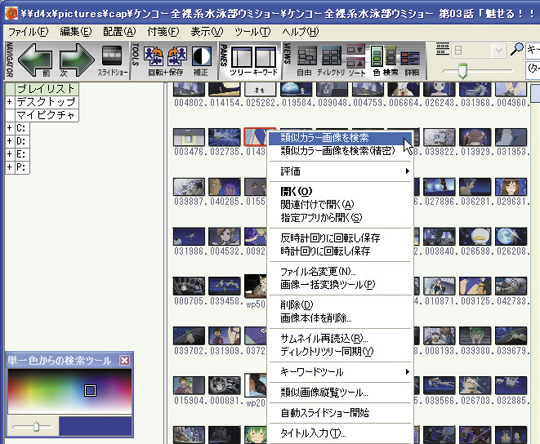Start the スライドショー filmstrip icon
Image resolution: width=540 pixels, height=444 pixels.
112,56
